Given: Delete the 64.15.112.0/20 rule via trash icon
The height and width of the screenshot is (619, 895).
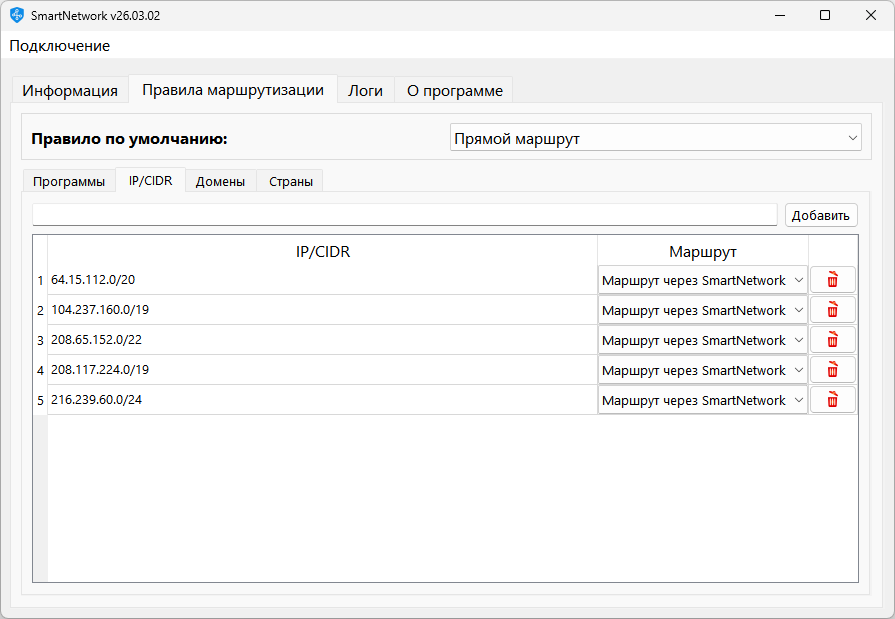Looking at the screenshot, I should [832, 280].
